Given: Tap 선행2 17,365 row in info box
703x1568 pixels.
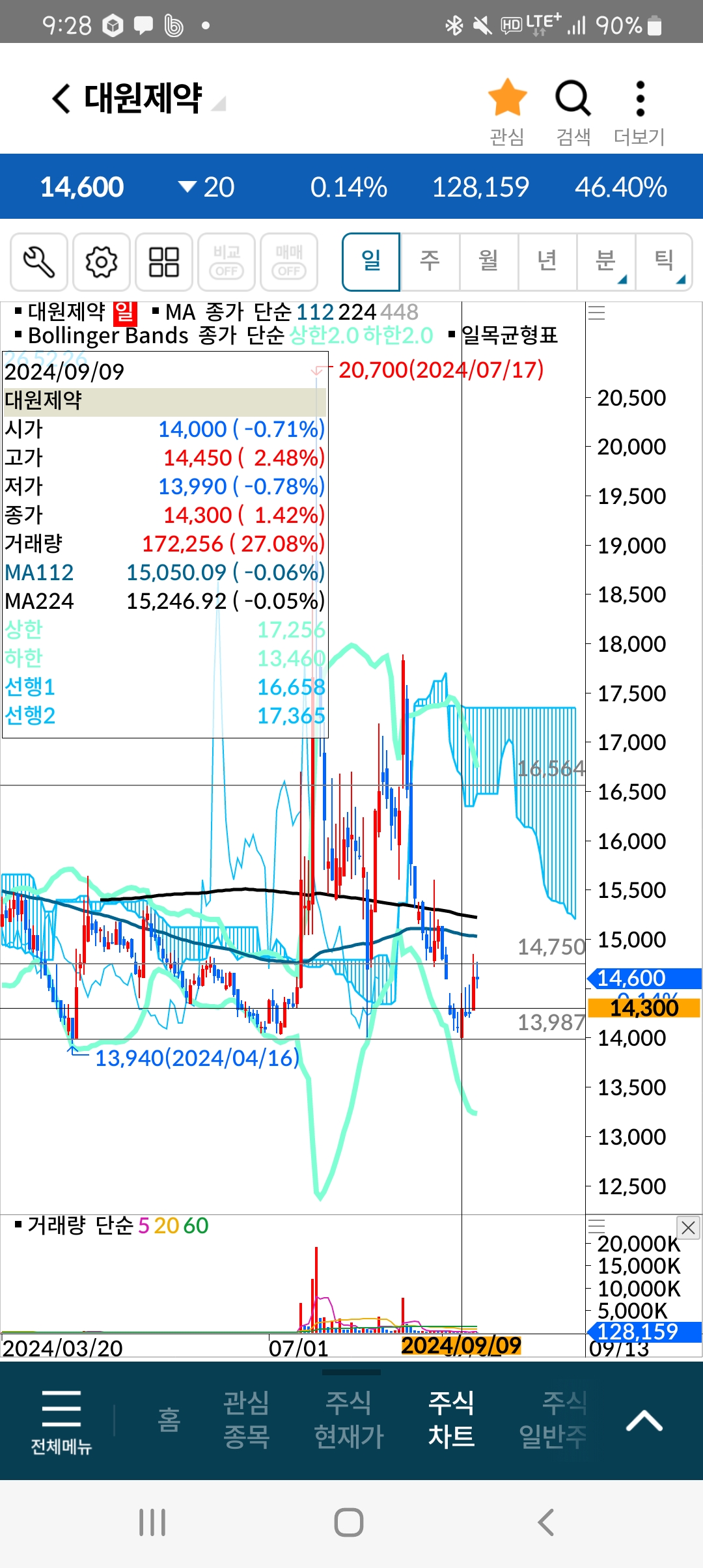Looking at the screenshot, I should tap(165, 716).
